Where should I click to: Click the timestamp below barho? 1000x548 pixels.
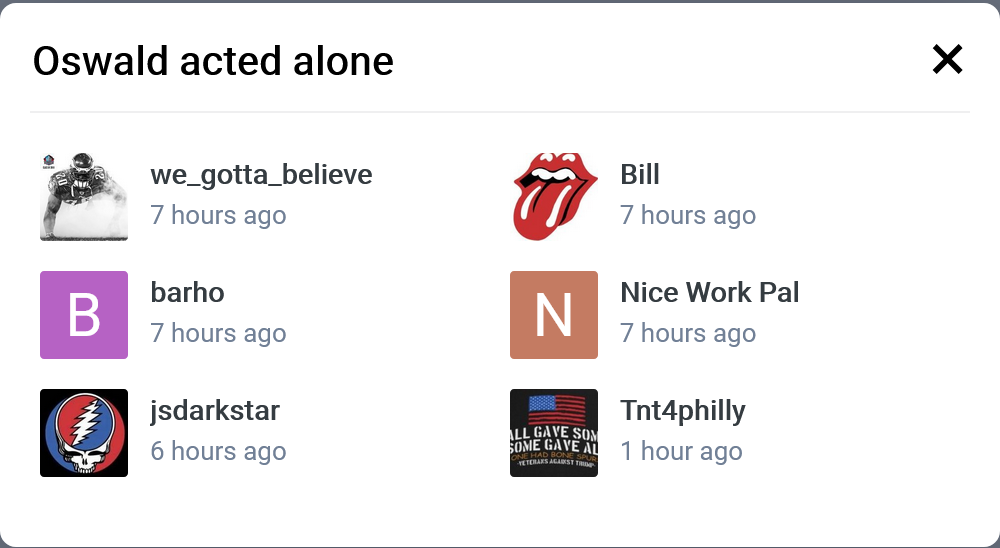(218, 333)
